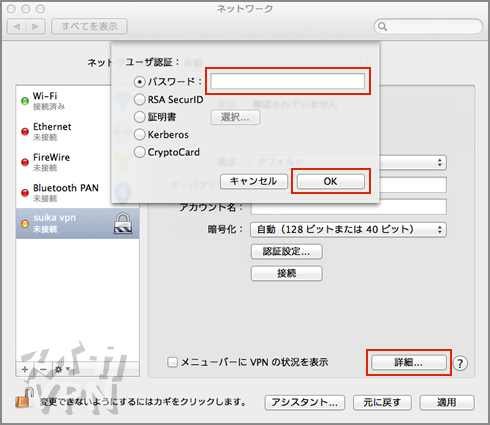Select the RSA SecurID radio button
The image size is (490, 425).
coord(140,99)
